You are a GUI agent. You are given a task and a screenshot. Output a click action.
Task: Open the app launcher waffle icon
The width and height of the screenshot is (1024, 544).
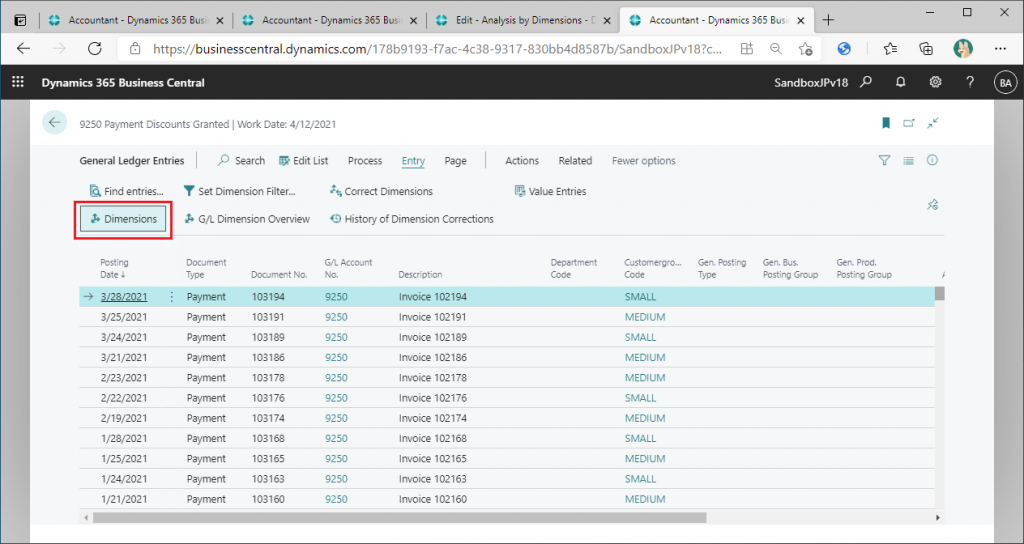[18, 82]
